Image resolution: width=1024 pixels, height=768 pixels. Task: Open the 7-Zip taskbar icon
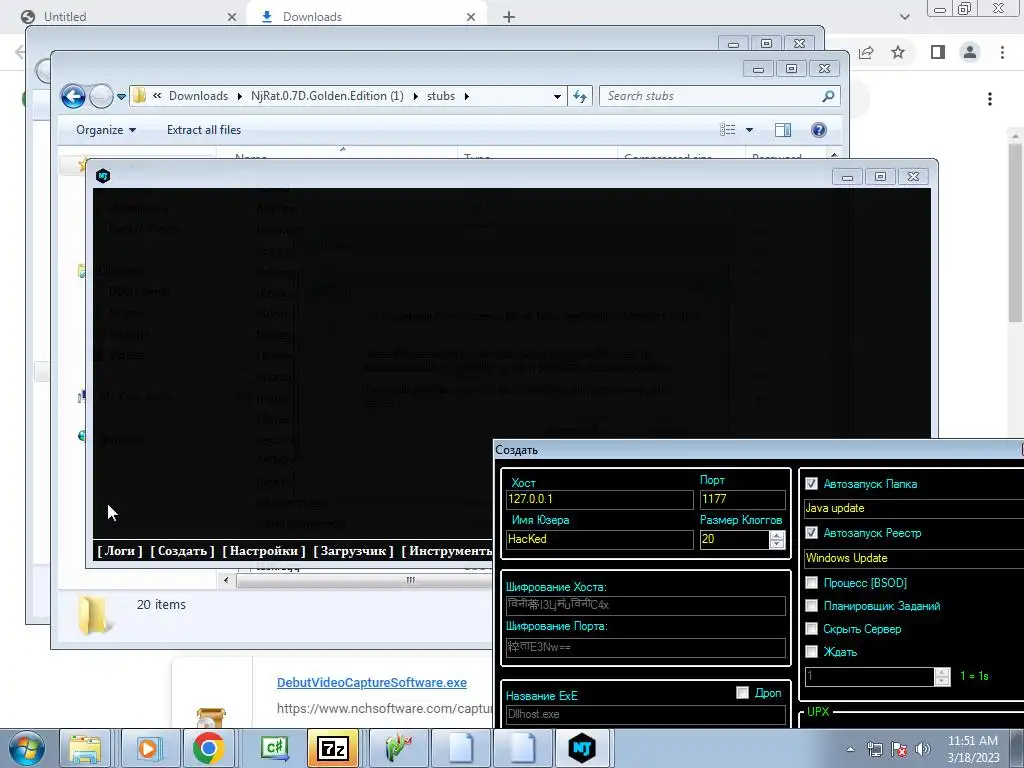(332, 748)
